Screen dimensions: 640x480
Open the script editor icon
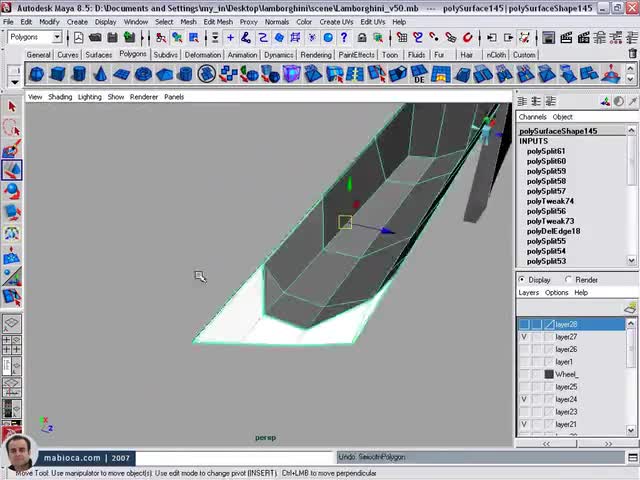coord(633,457)
